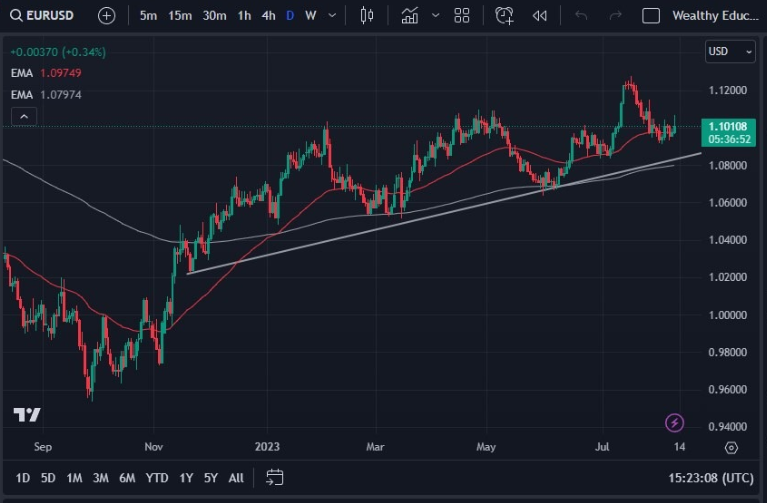Click the undo arrow in the toolbar
The image size is (767, 503).
click(x=581, y=16)
